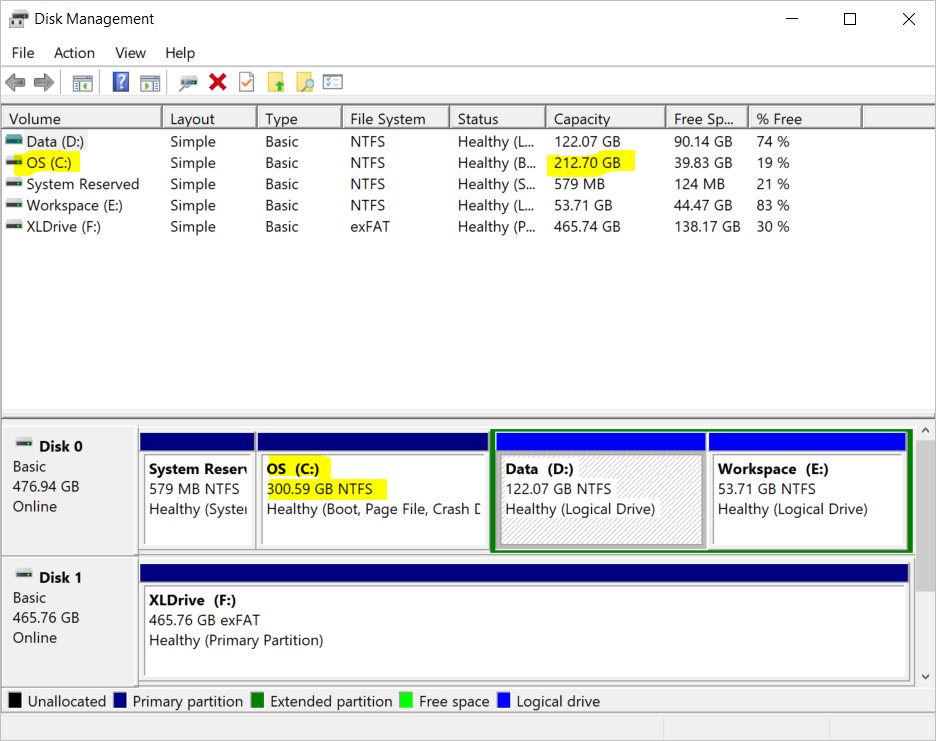Click the 579 MB capacity cell
Screen dimensions: 936x741
[x=580, y=184]
